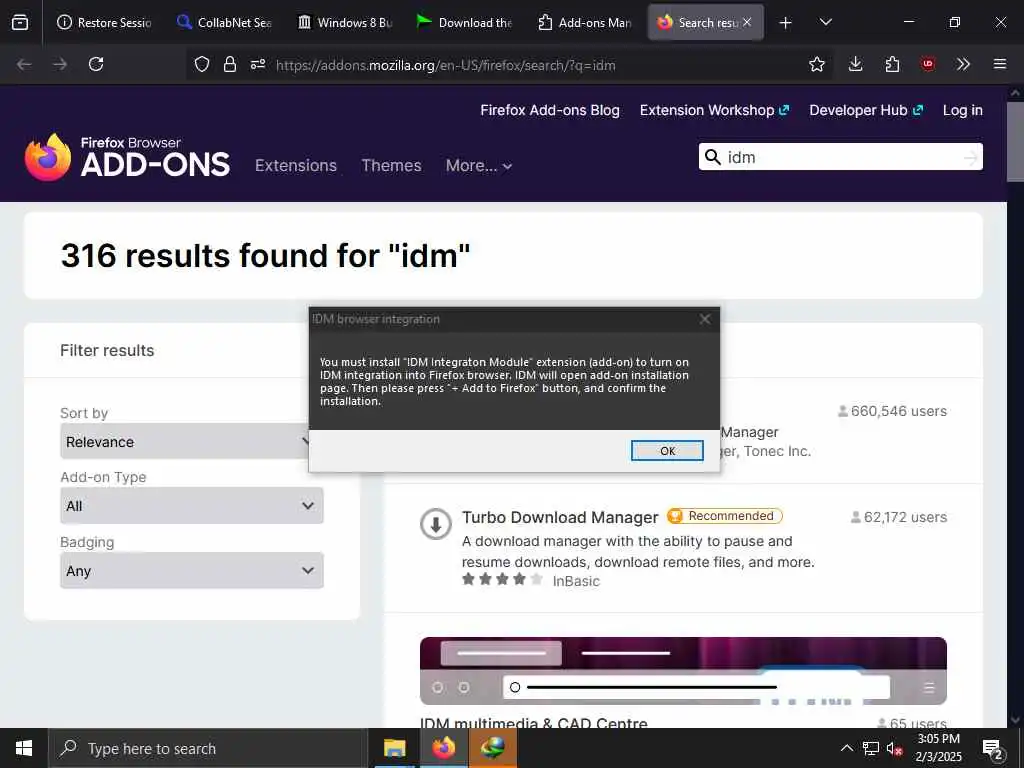Open Firefox View icon in tab bar

point(20,22)
